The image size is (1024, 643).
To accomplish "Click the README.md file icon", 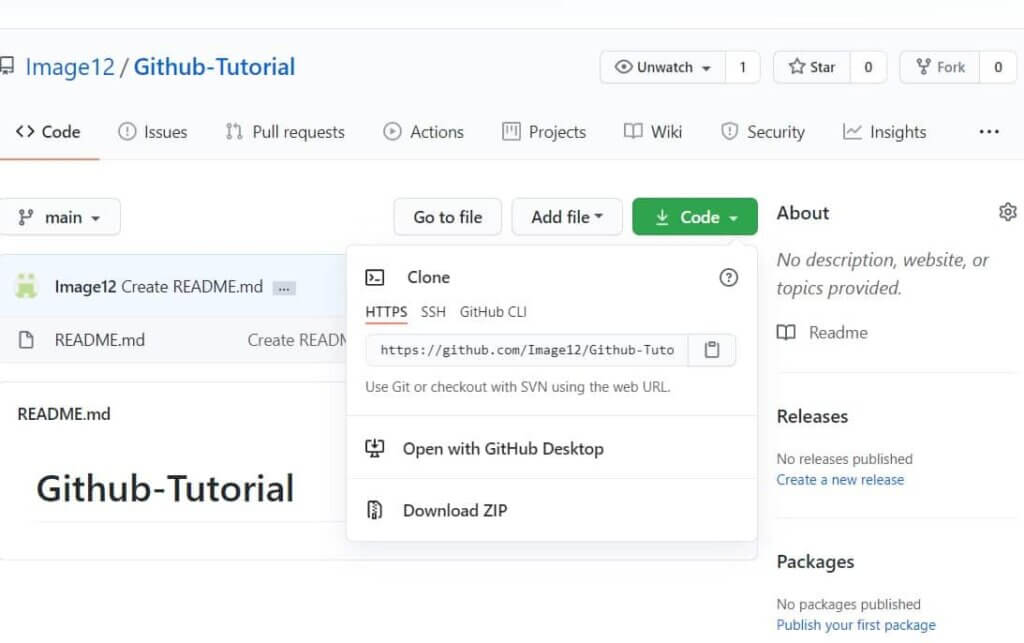I will (26, 340).
